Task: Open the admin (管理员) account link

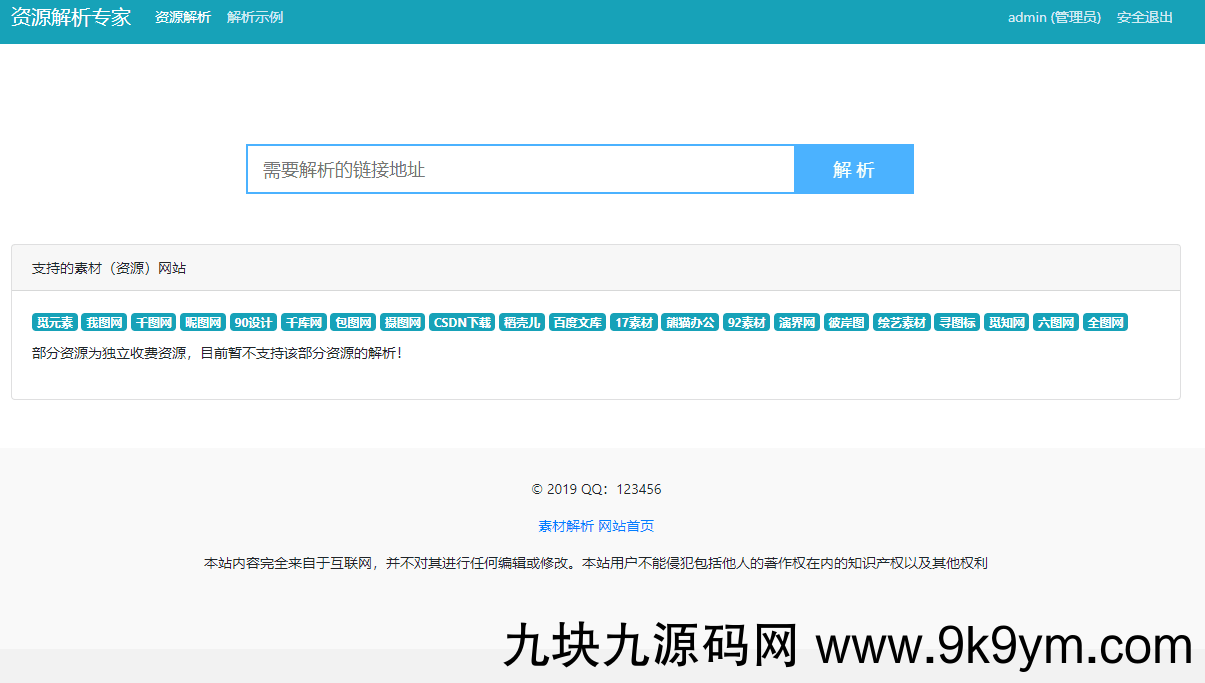Action: click(x=1053, y=17)
